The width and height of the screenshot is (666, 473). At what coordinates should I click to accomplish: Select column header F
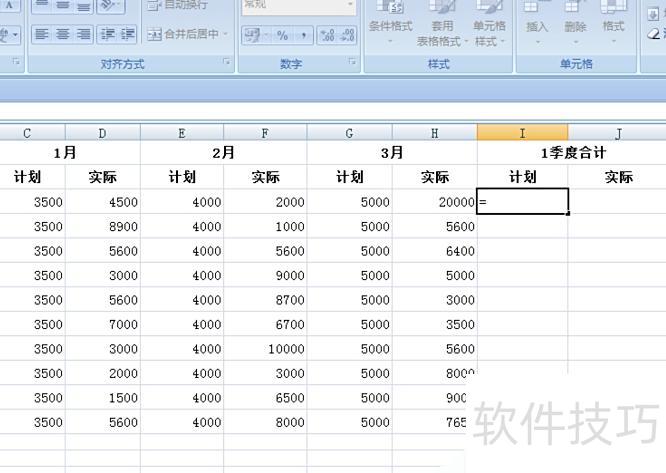click(x=265, y=133)
